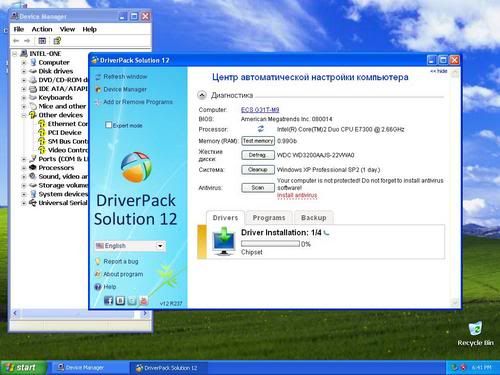This screenshot has width=500, height=375.
Task: Click the forward arrow in Device Manager toolbar
Action: (27, 41)
